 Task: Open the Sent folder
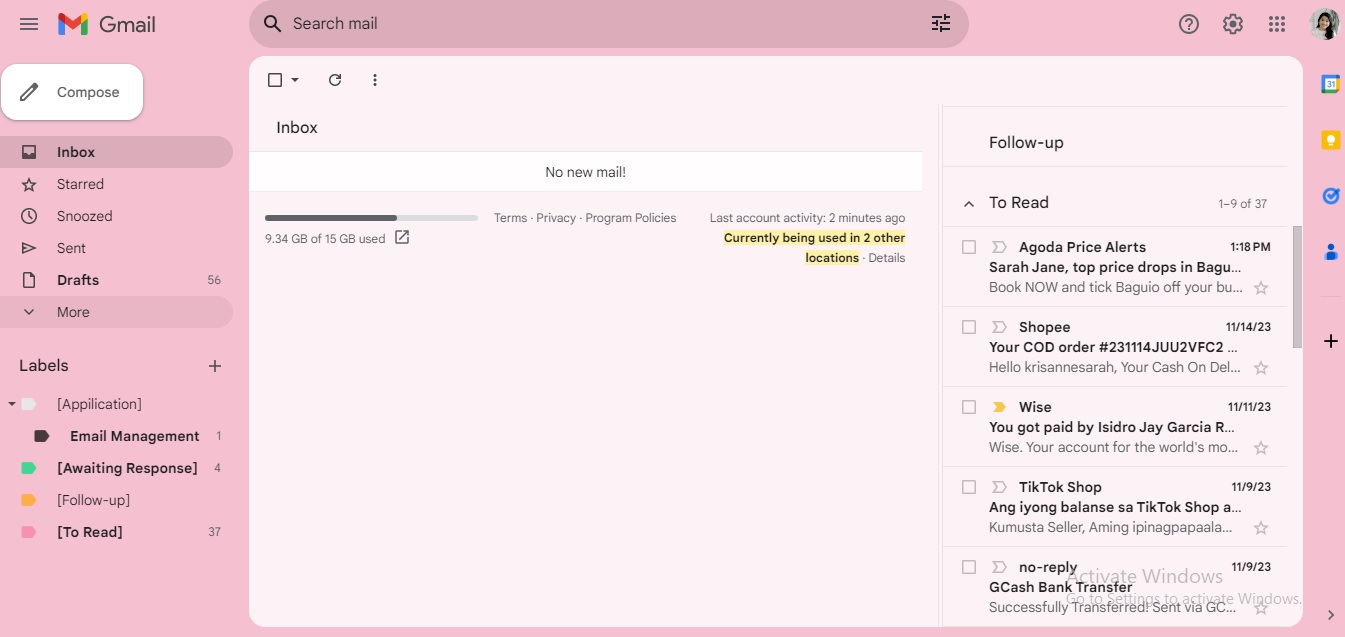click(x=116, y=248)
